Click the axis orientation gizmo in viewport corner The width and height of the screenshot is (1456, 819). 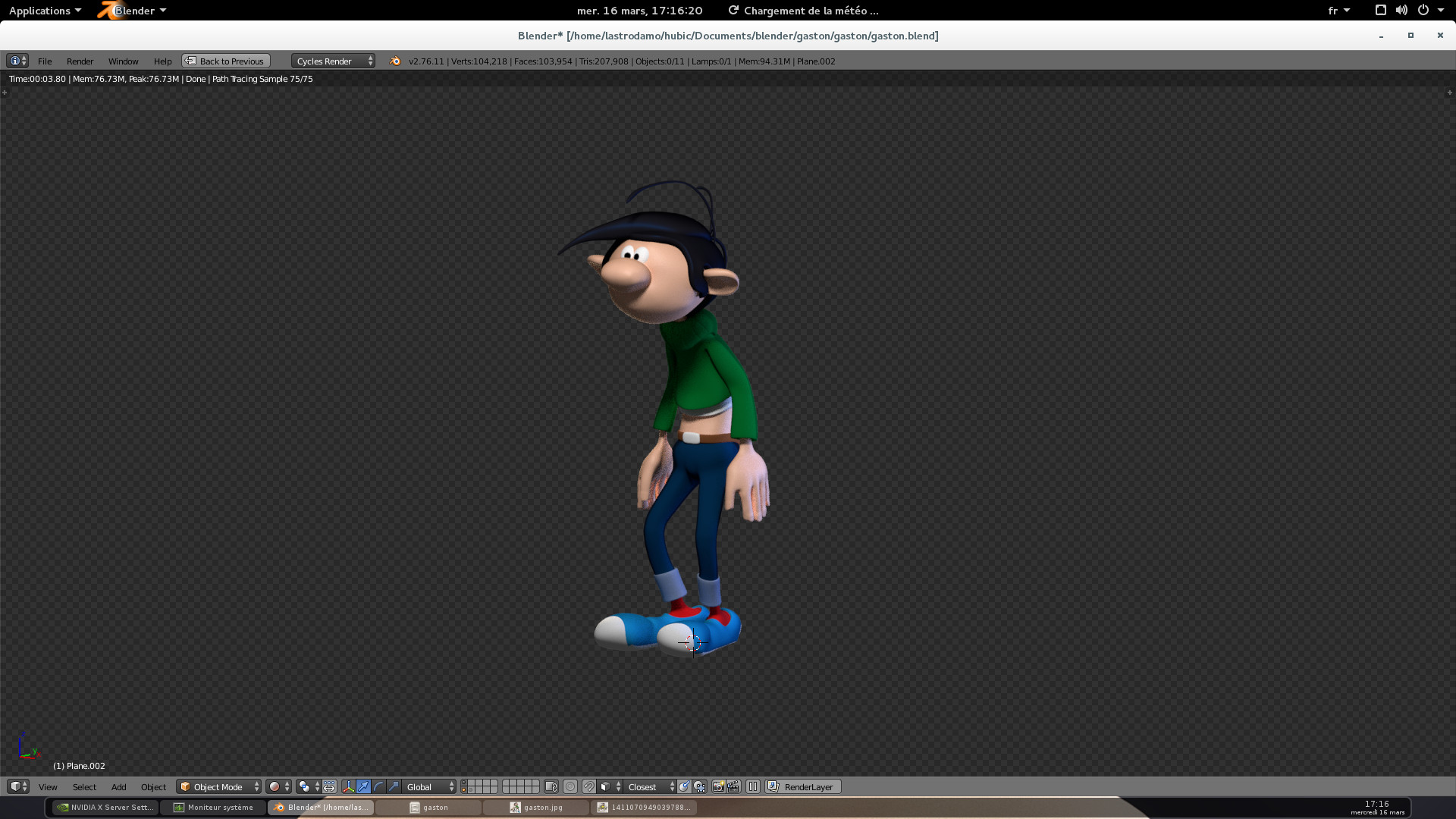(x=28, y=746)
